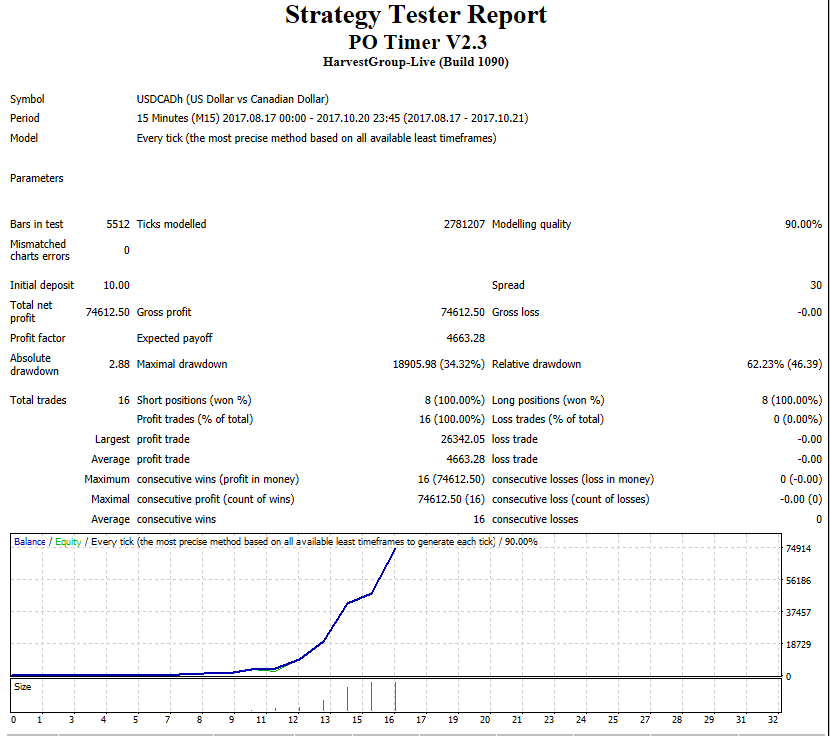Viewport: 830px width, 736px height.
Task: Click the x-axis tick label 9
Action: (231, 720)
